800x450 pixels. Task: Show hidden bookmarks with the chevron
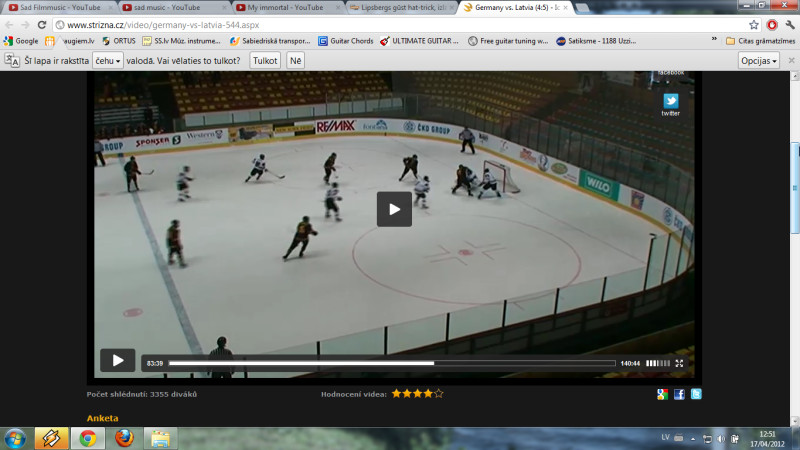[714, 39]
